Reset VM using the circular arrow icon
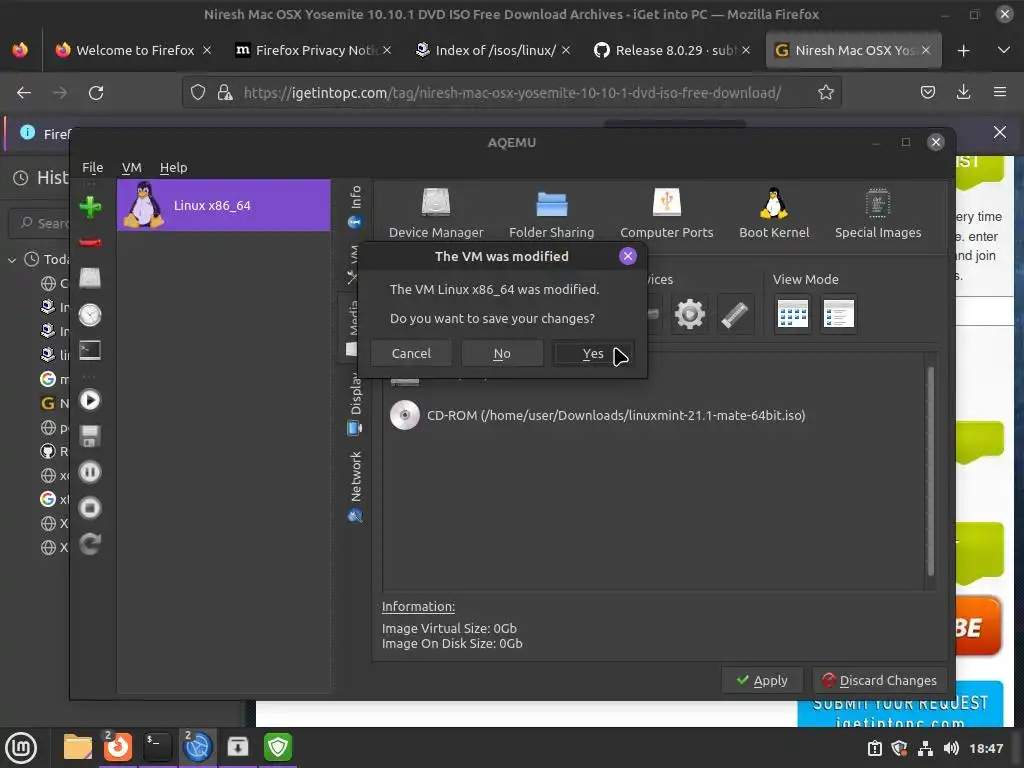Viewport: 1024px width, 768px height. 90,543
